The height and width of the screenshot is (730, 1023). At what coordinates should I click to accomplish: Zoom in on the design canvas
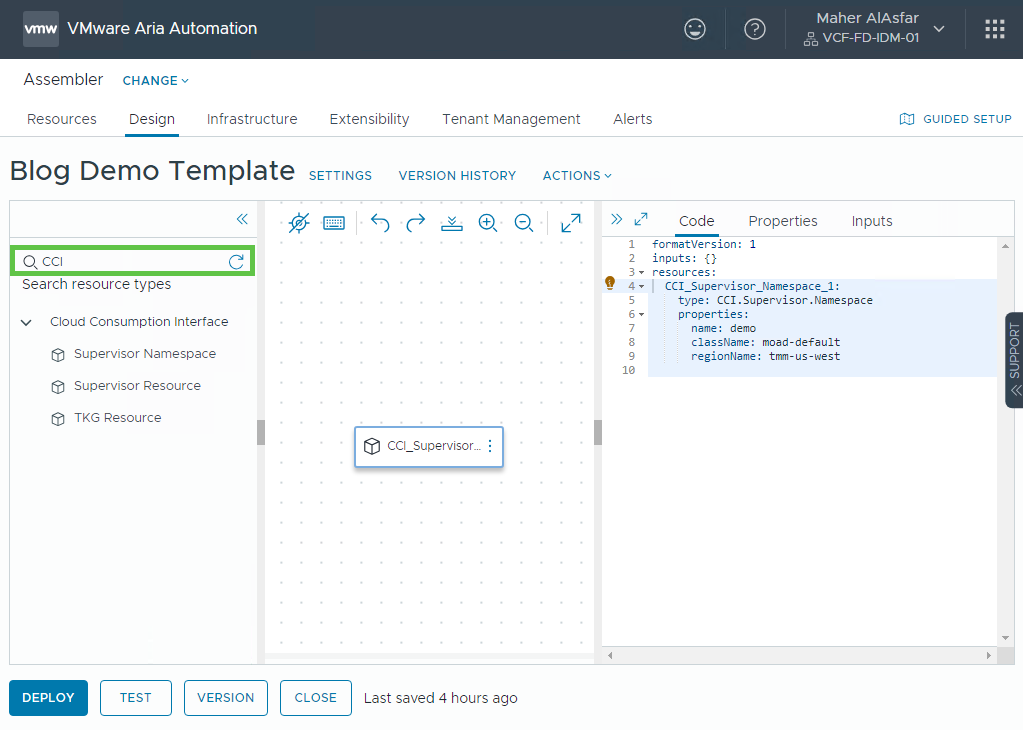click(x=488, y=223)
